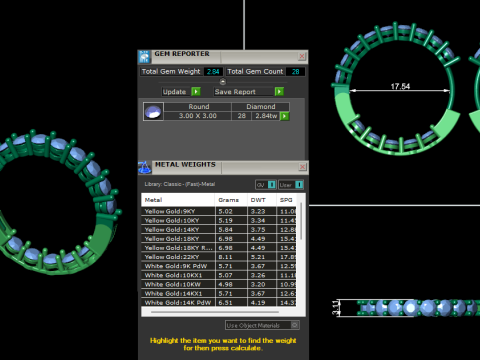
Task: Click the green arrow next to Save Report
Action: pyautogui.click(x=279, y=91)
